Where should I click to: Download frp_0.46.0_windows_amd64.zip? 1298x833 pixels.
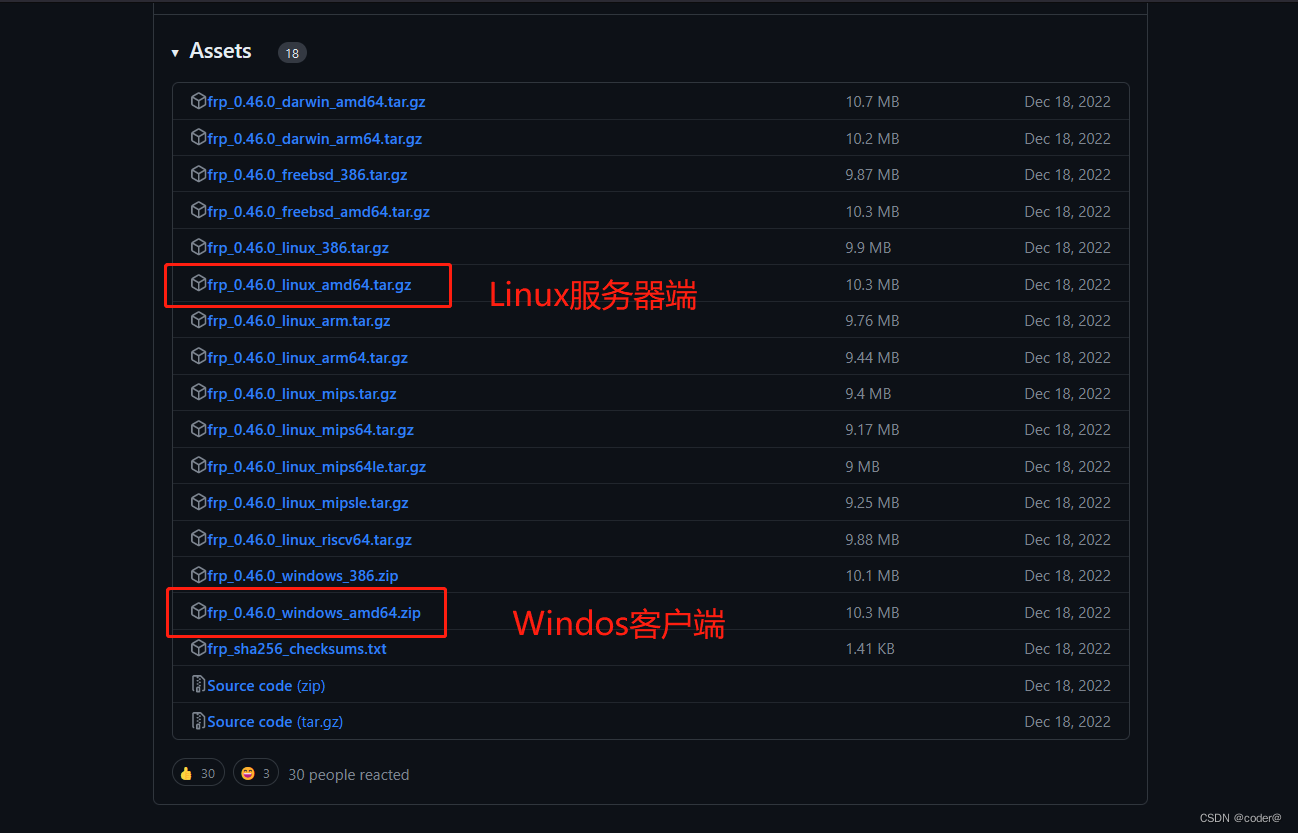tap(309, 612)
